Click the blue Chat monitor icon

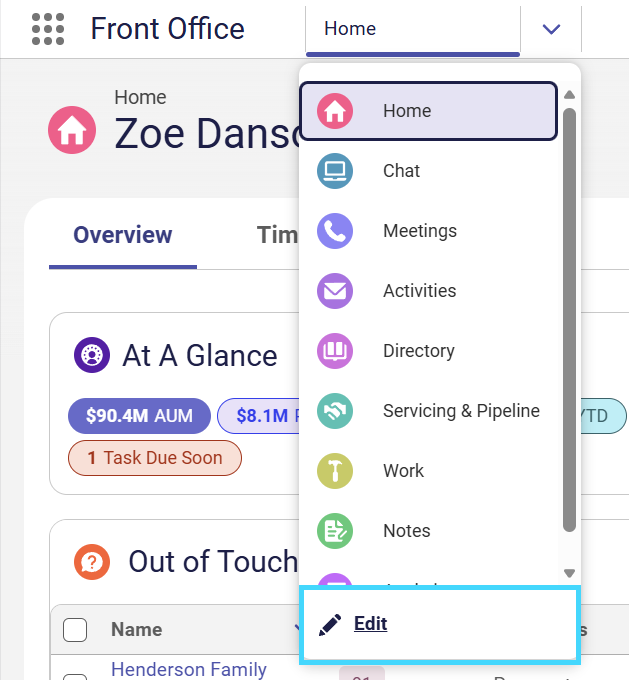pos(334,171)
